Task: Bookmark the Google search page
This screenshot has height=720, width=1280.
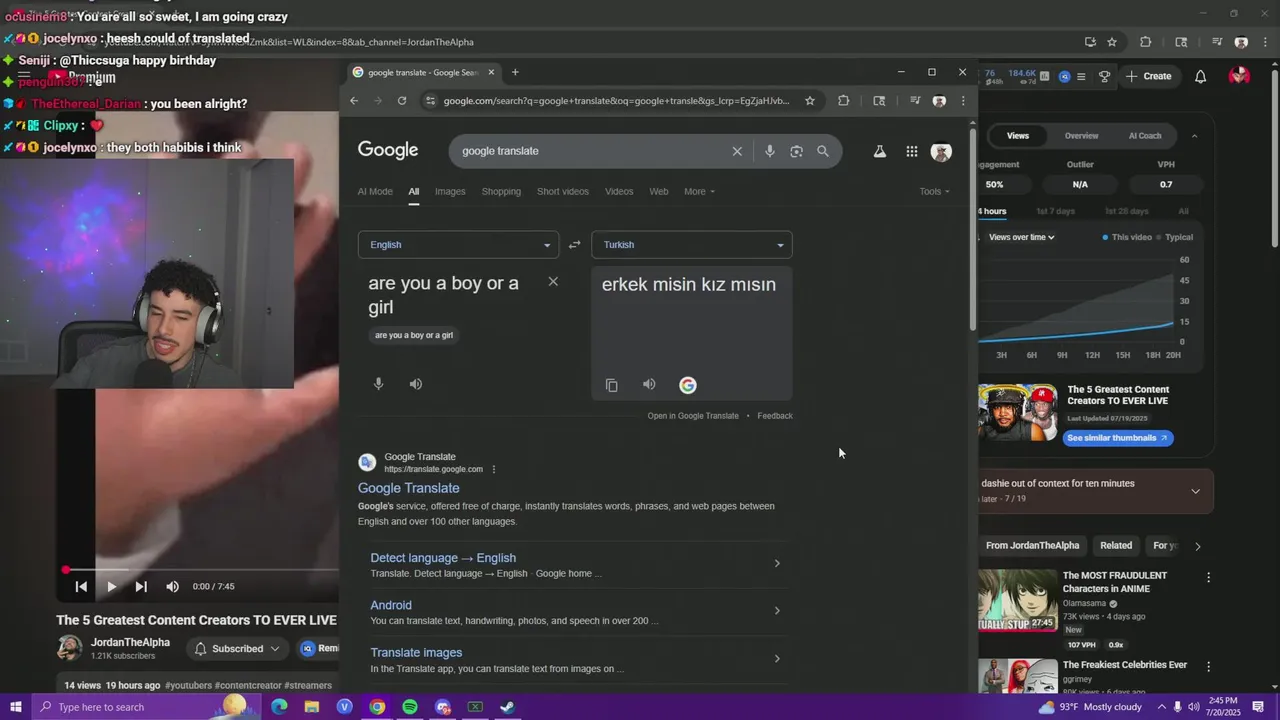Action: (x=810, y=101)
